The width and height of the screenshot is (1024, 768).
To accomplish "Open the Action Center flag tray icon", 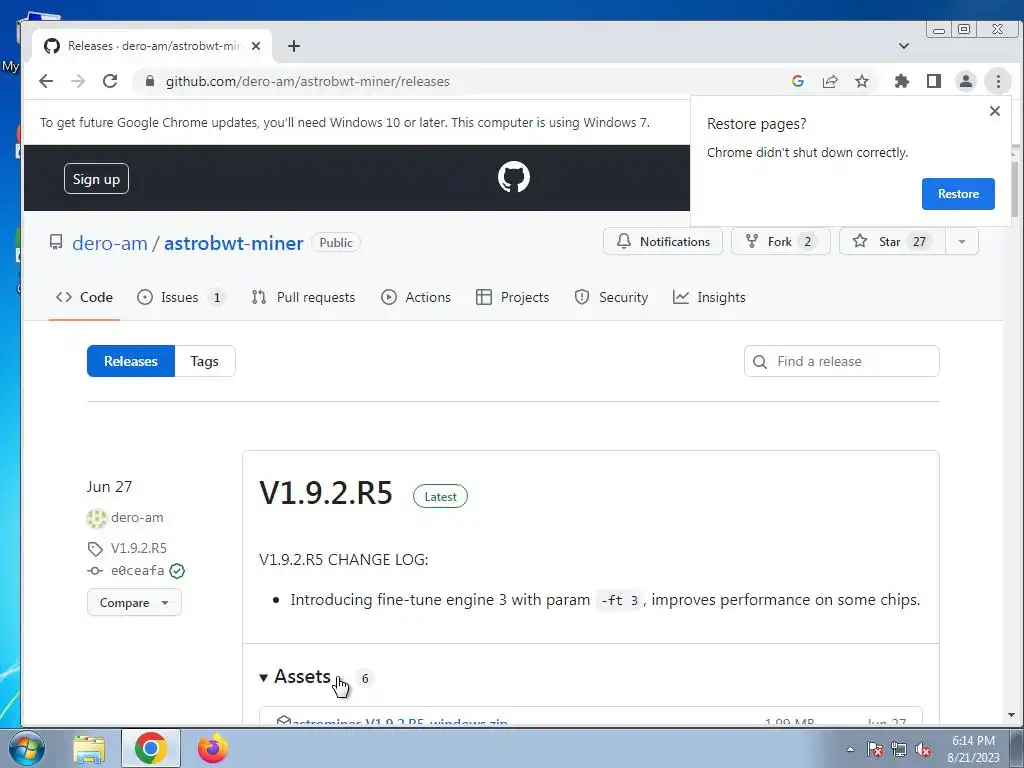I will point(875,749).
